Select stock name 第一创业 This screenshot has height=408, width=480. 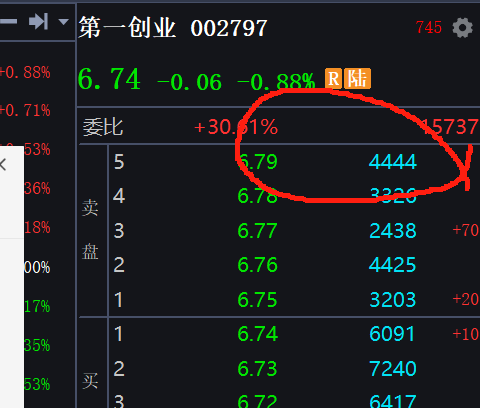coord(127,28)
